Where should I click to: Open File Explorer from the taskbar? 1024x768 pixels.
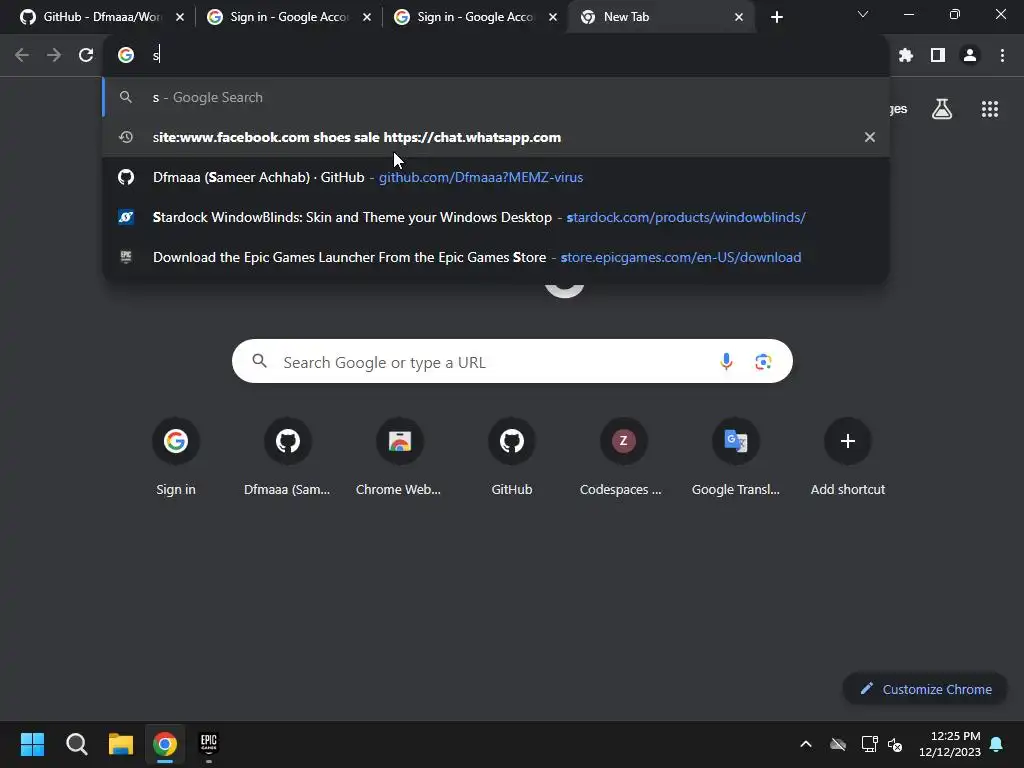tap(121, 744)
